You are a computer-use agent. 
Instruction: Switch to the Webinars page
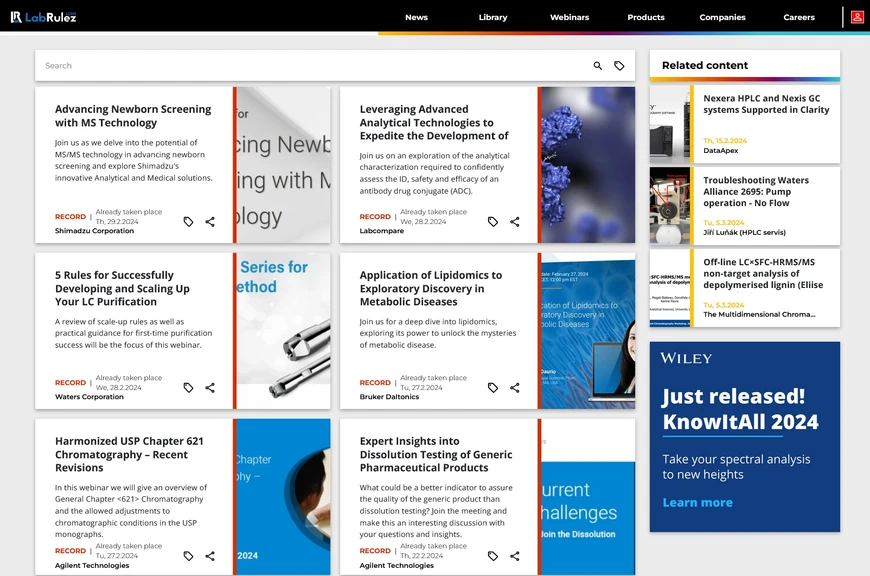[x=569, y=17]
